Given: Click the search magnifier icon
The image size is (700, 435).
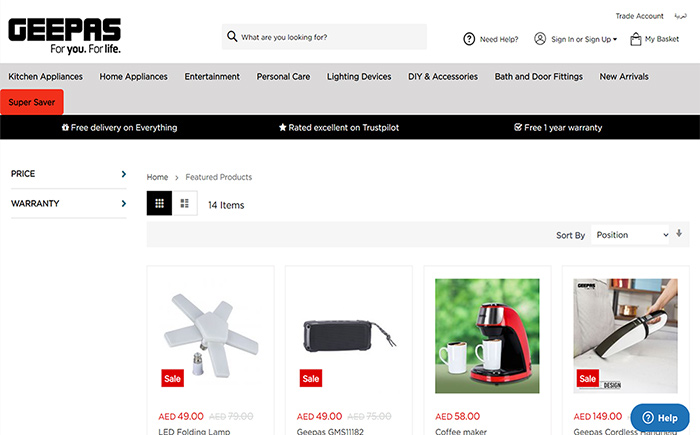Looking at the screenshot, I should pos(232,36).
